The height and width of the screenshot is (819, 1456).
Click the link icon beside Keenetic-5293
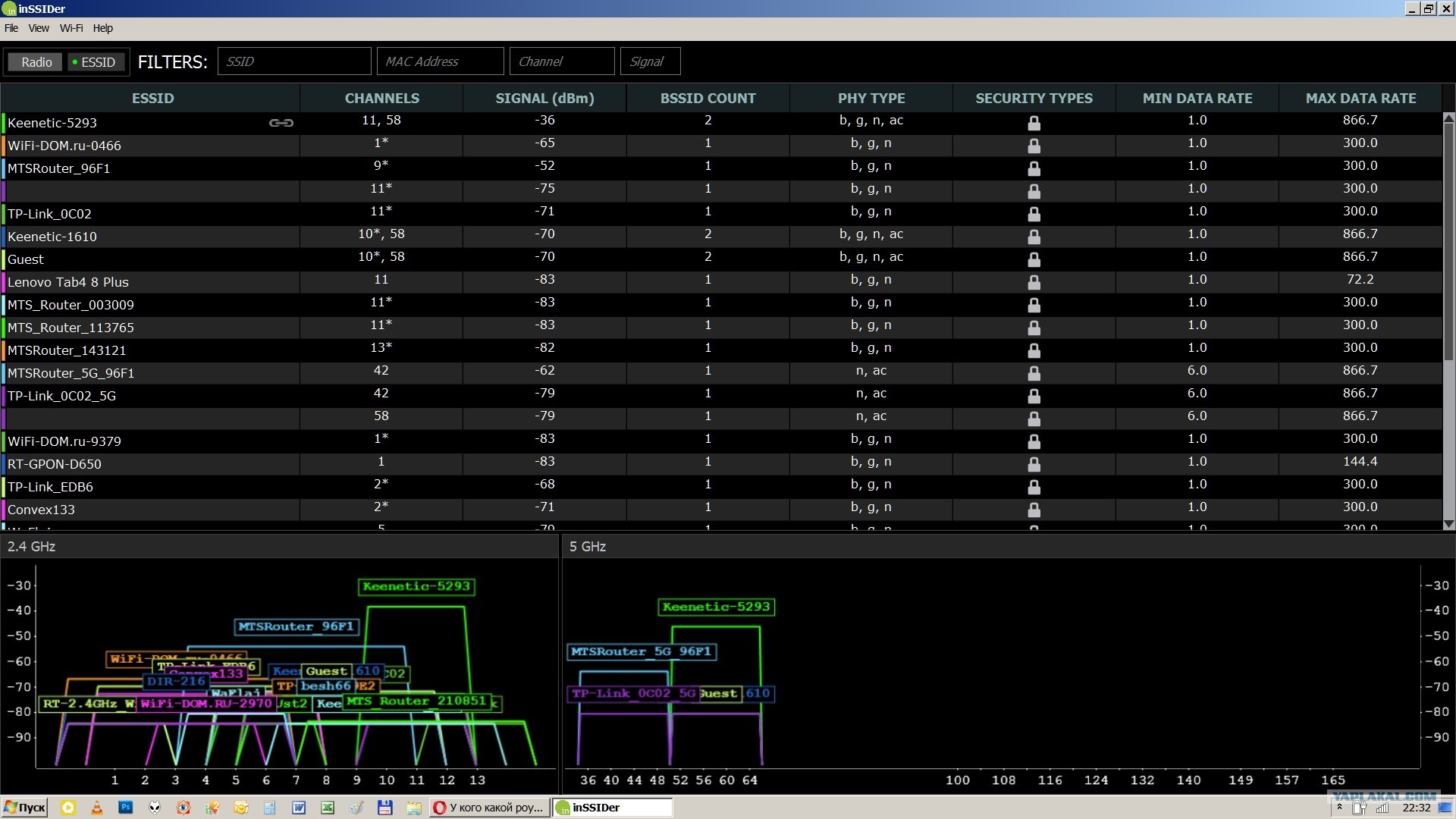(281, 123)
